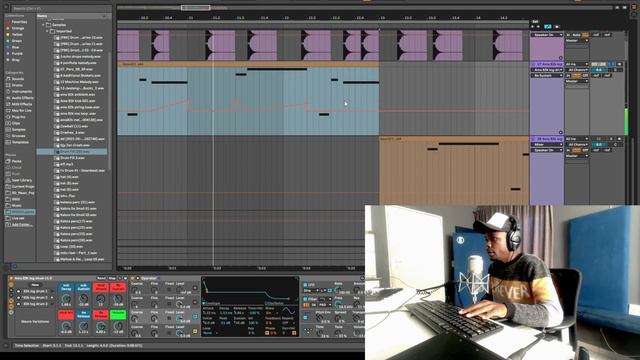Select the Yellow collection
The height and width of the screenshot is (360, 640).
pyautogui.click(x=15, y=35)
